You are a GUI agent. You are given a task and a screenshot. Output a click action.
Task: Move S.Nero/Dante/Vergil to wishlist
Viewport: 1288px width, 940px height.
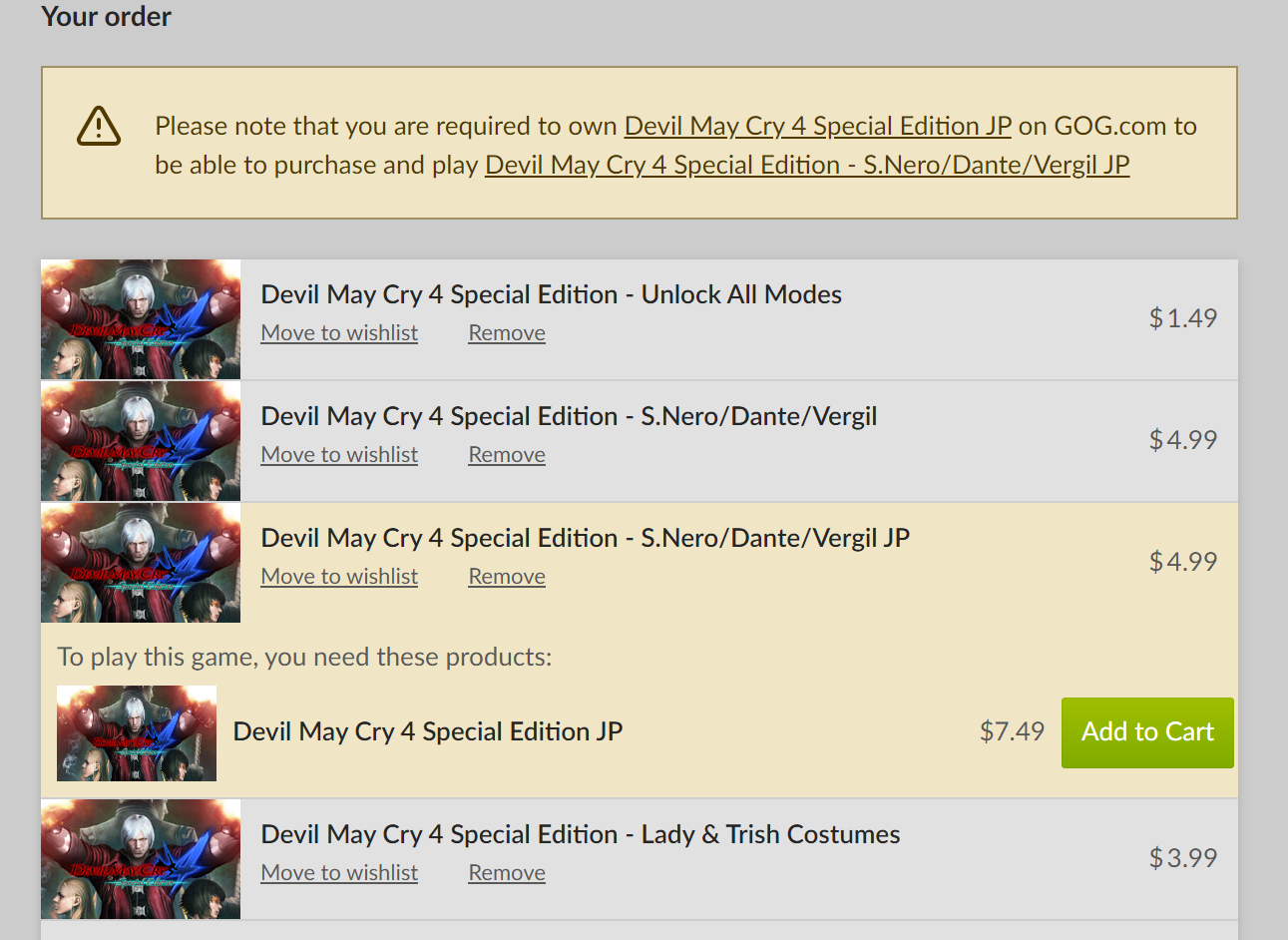point(339,455)
